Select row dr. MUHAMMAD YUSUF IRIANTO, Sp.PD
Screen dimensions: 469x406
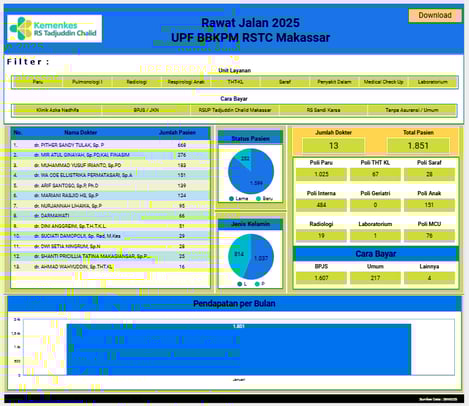(x=110, y=165)
